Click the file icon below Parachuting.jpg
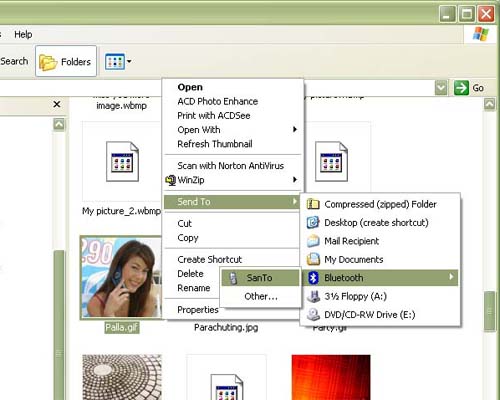500x400 pixels. tap(227, 387)
